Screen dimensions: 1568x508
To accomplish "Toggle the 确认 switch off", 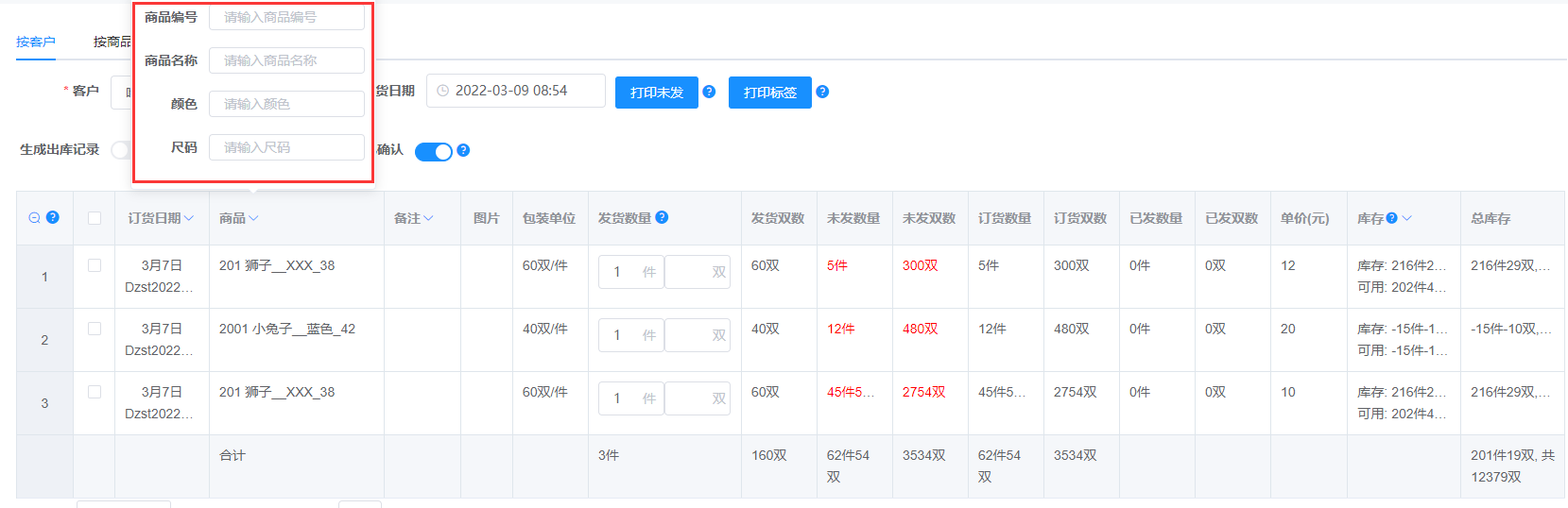I will [434, 151].
